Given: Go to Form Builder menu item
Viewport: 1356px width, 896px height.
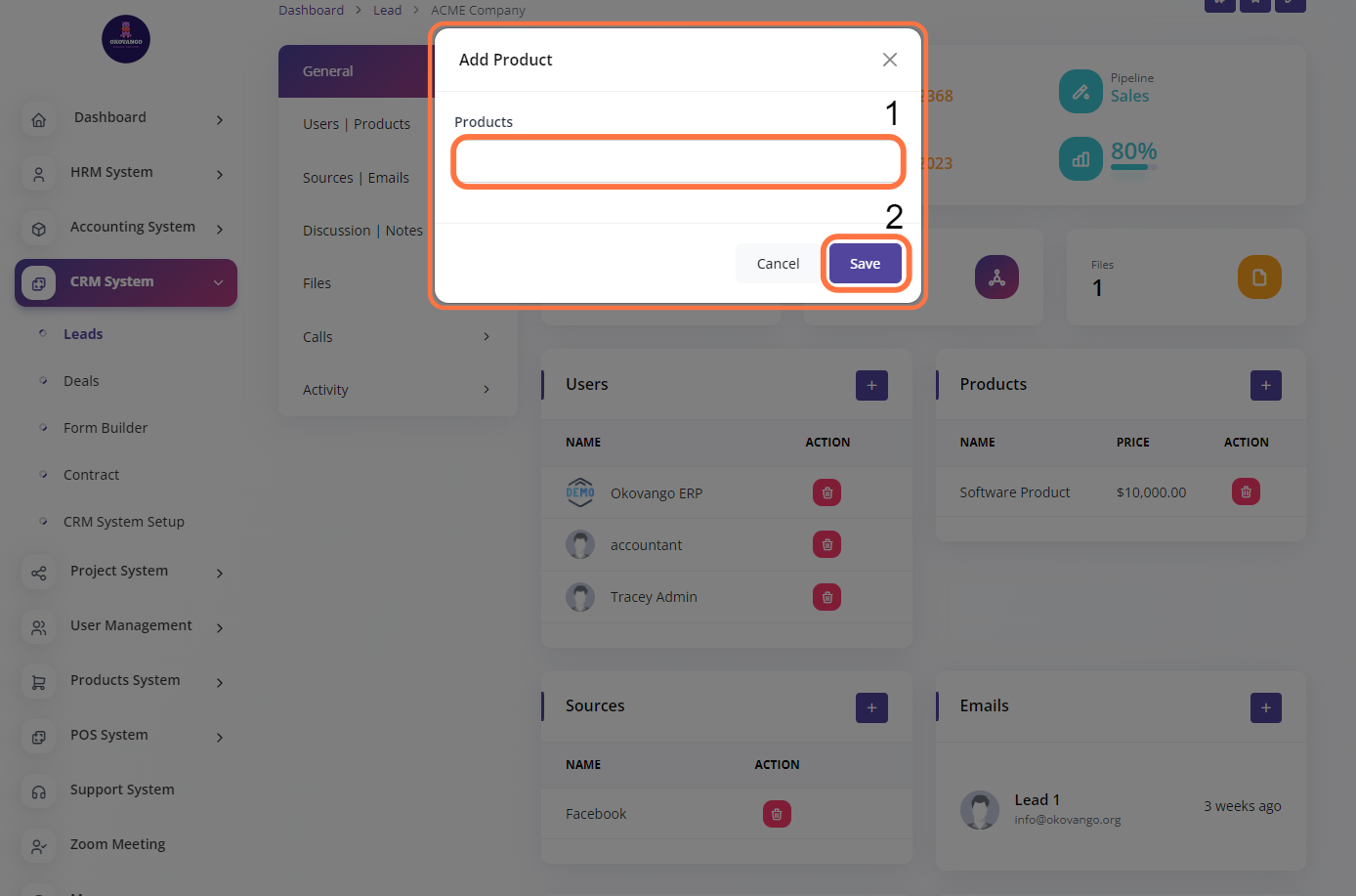Looking at the screenshot, I should pos(106,428).
